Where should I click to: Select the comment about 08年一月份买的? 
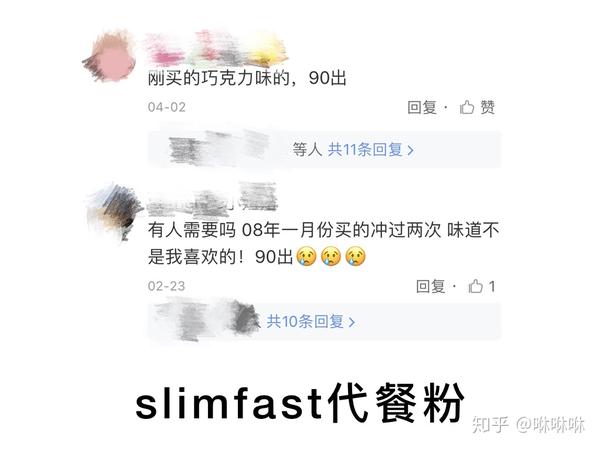(323, 243)
